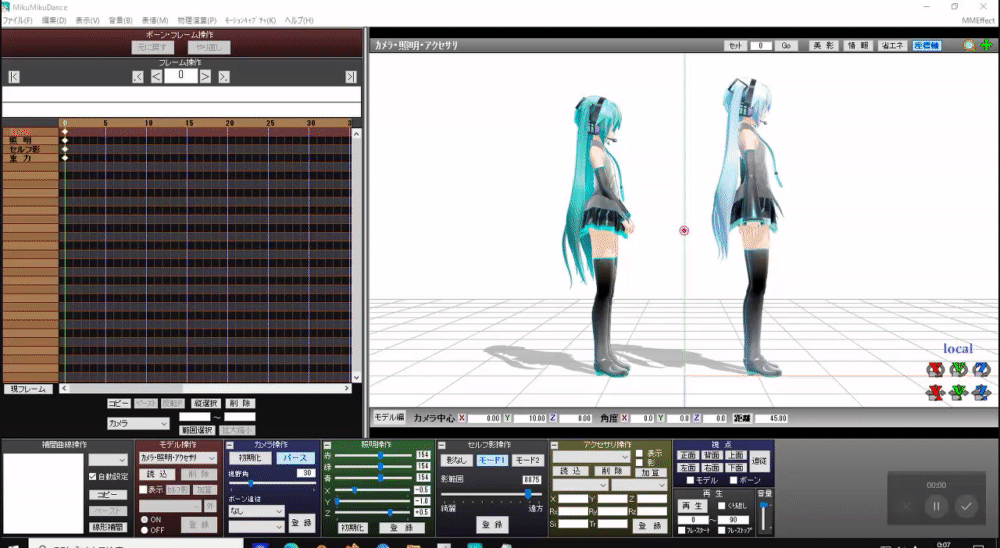Image resolution: width=1000 pixels, height=548 pixels.
Task: Click the keyframe diamond on 照明 row
Action: click(x=64, y=140)
